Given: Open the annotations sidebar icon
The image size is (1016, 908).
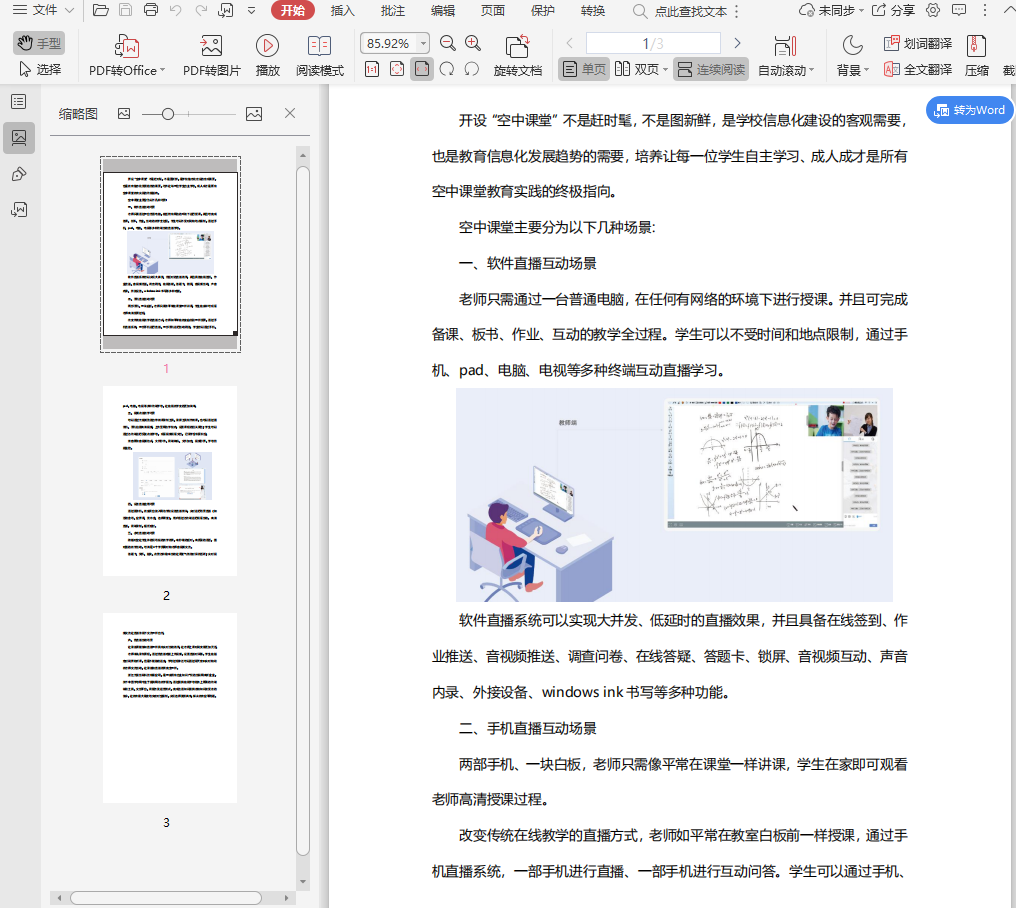Looking at the screenshot, I should click(19, 174).
